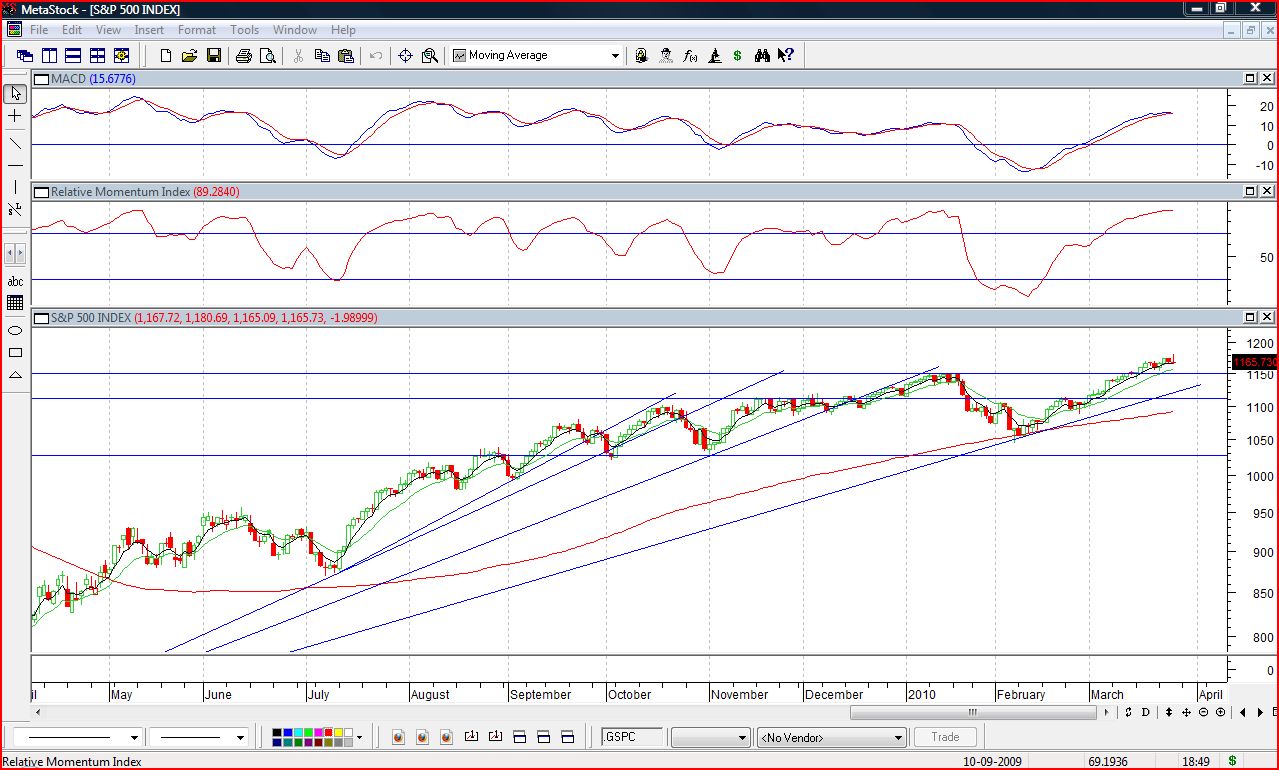Click the Open folder icon
1279x770 pixels.
click(189, 56)
